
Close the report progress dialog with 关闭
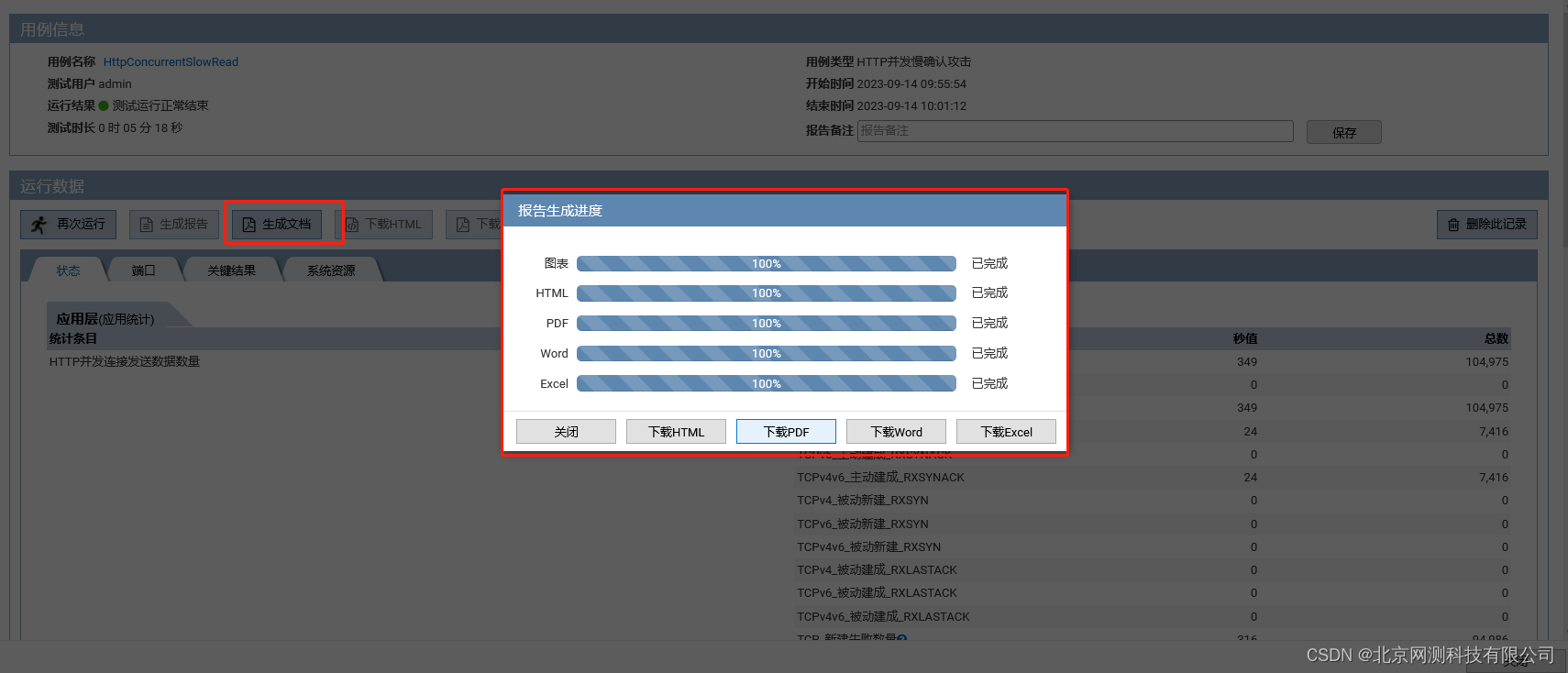point(566,432)
